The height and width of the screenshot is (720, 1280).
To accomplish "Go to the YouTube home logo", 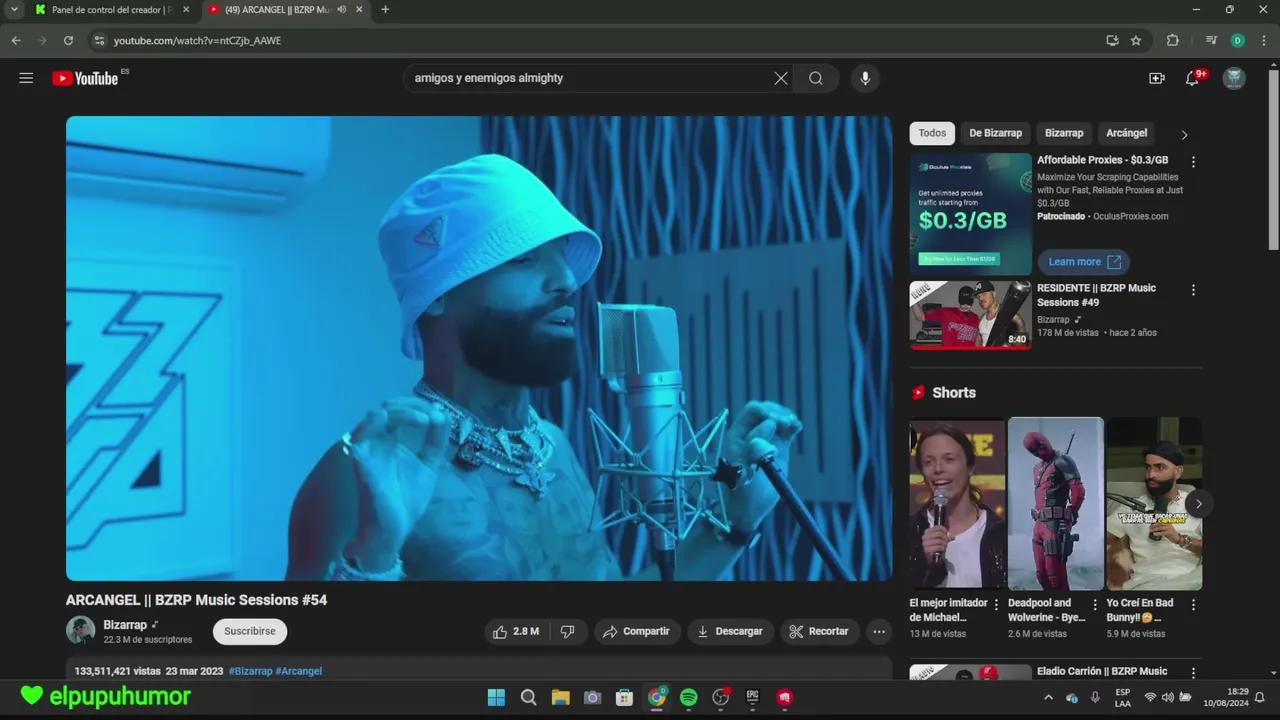I will (85, 78).
